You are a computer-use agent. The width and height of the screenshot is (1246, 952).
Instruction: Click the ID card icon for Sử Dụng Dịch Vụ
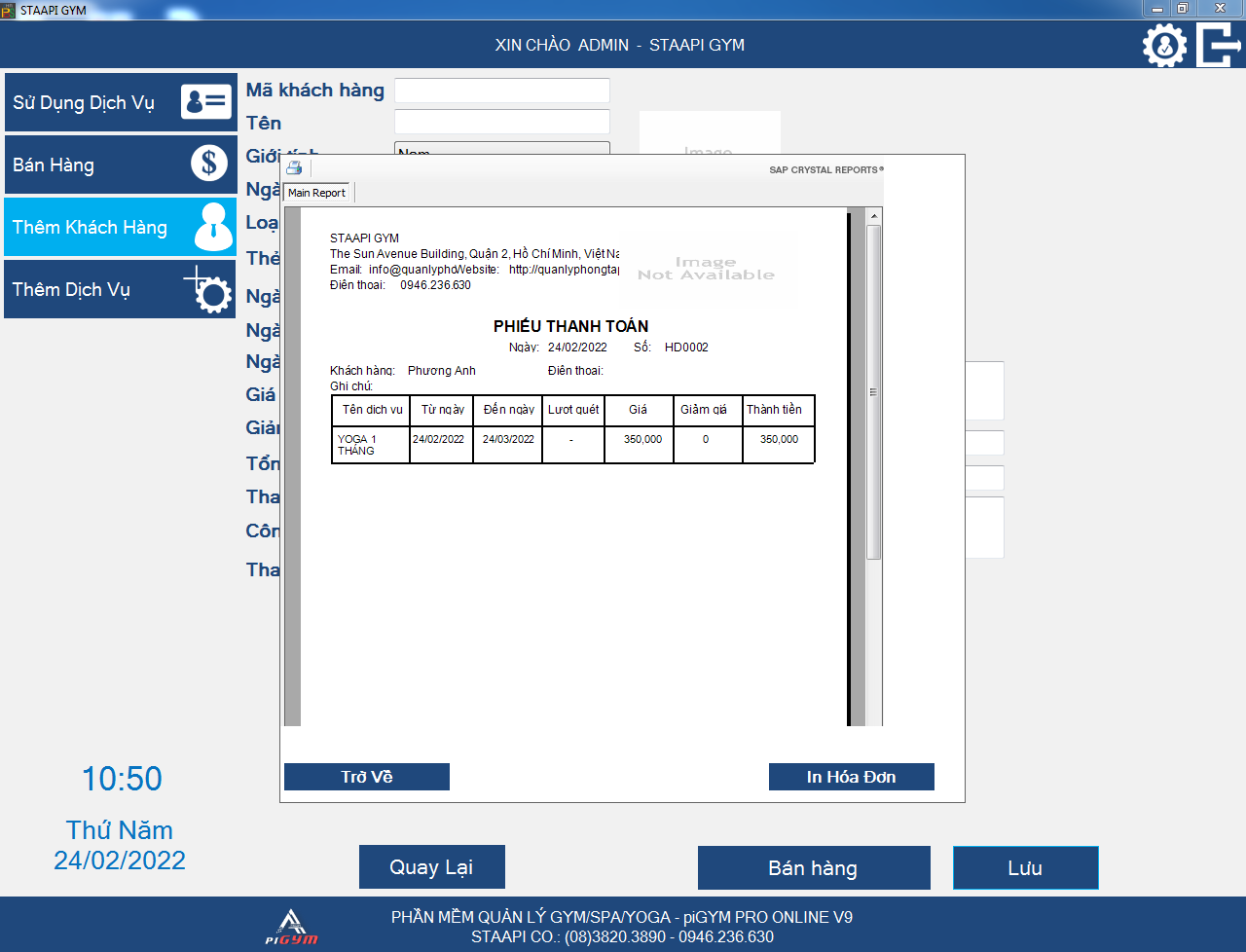pos(205,101)
